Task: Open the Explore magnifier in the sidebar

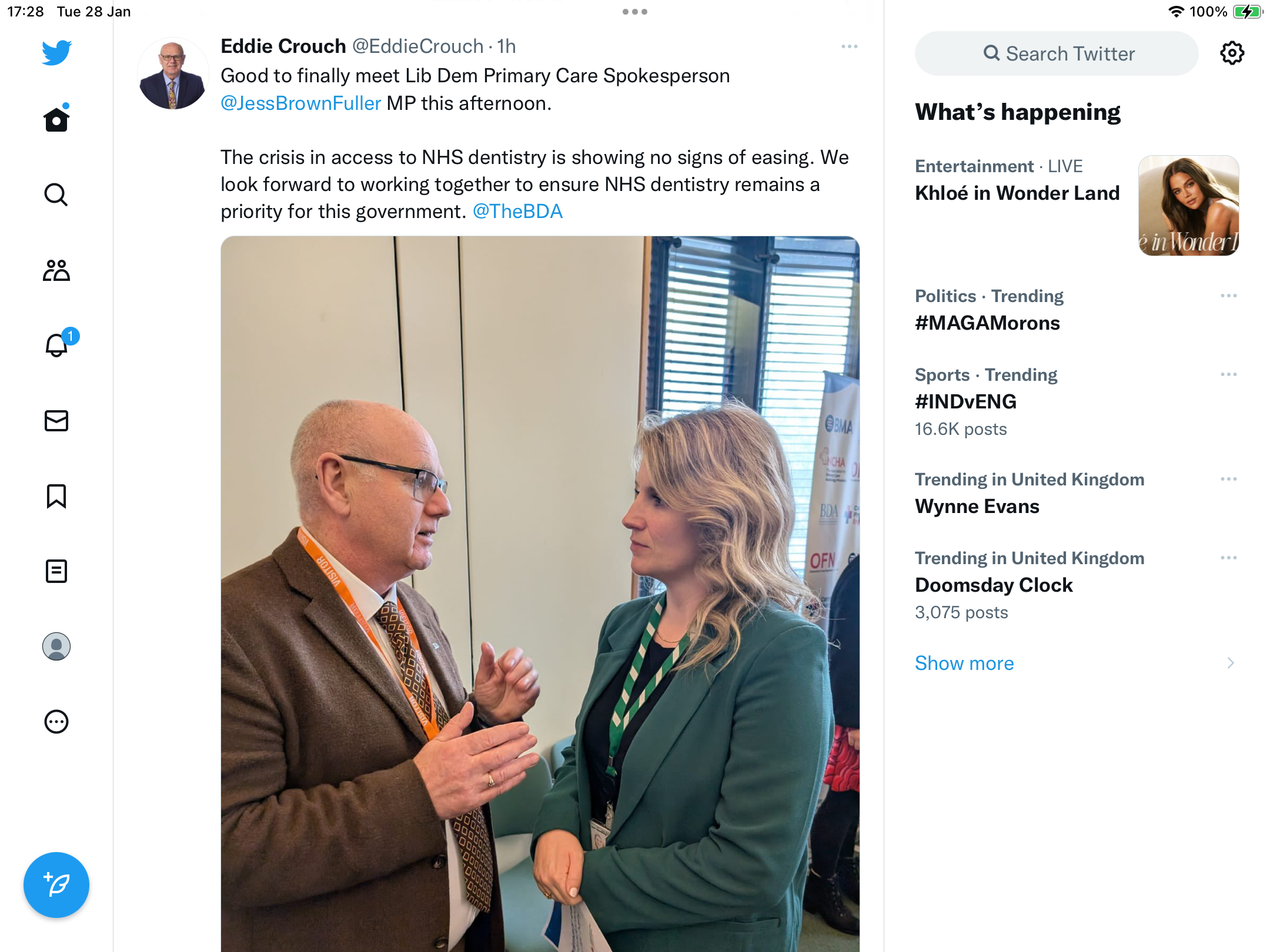Action: (56, 195)
